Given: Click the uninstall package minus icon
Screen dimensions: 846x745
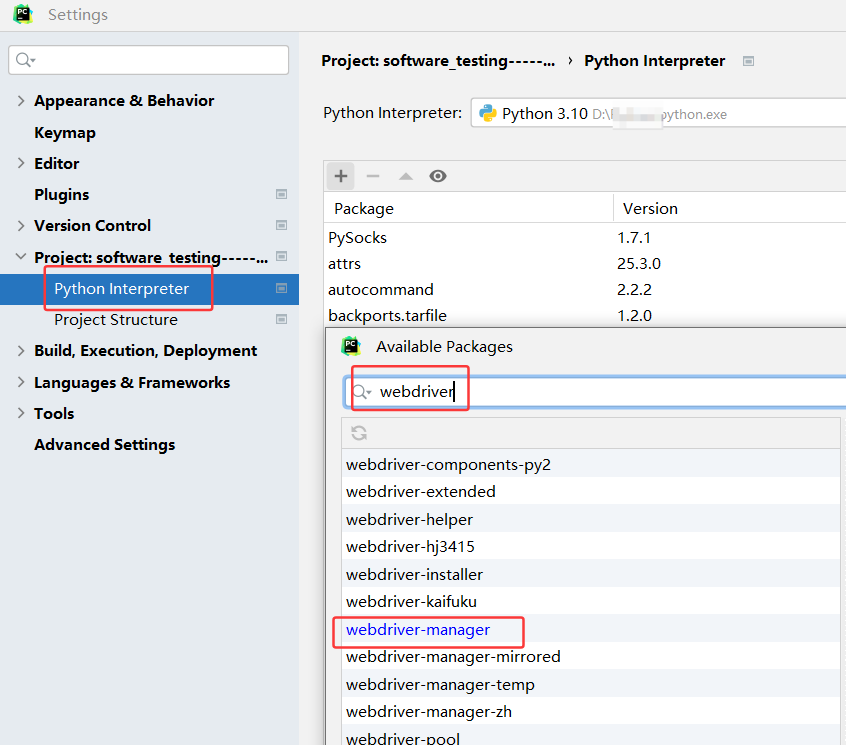Looking at the screenshot, I should [x=373, y=176].
